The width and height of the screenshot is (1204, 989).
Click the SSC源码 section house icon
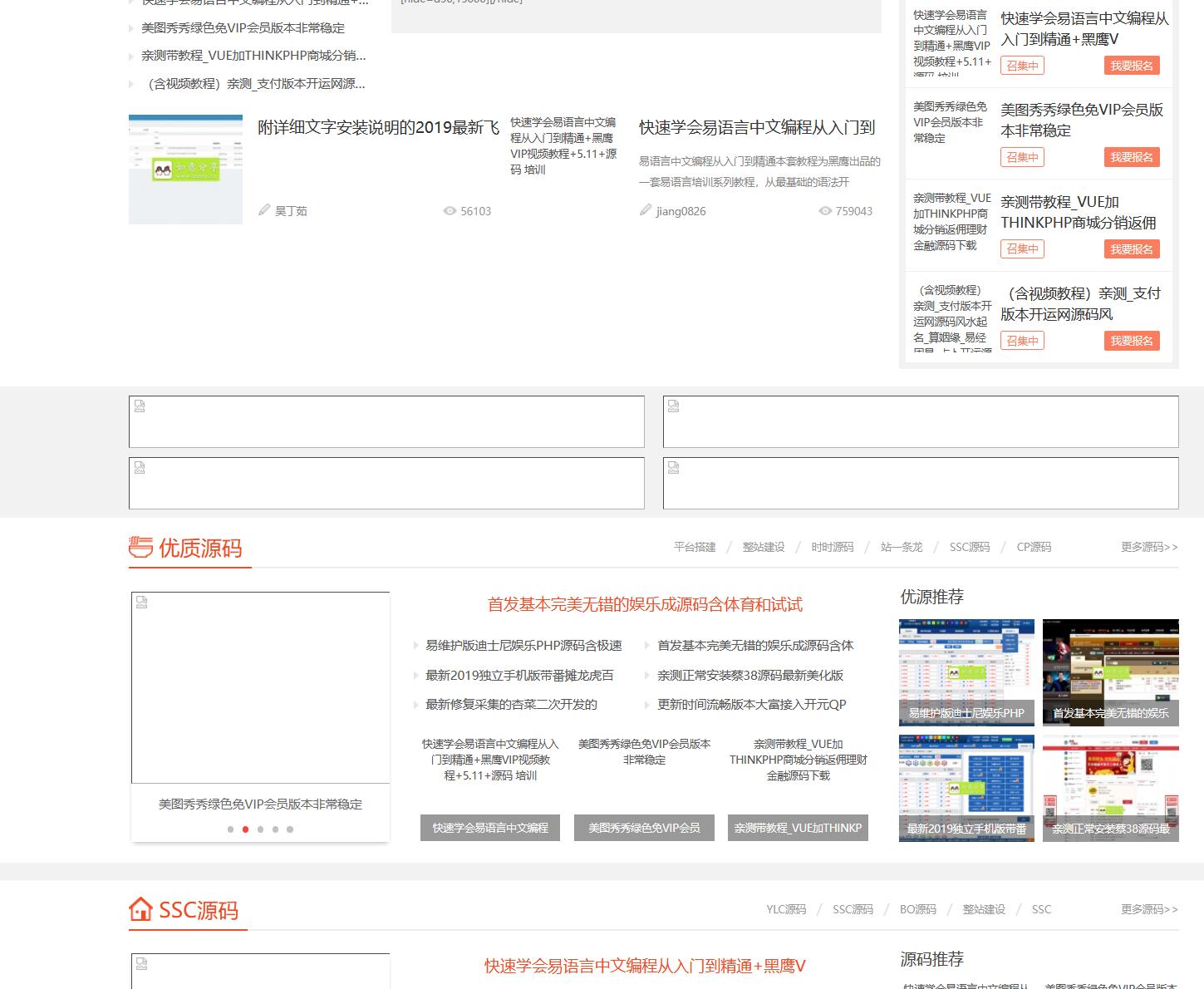[141, 909]
